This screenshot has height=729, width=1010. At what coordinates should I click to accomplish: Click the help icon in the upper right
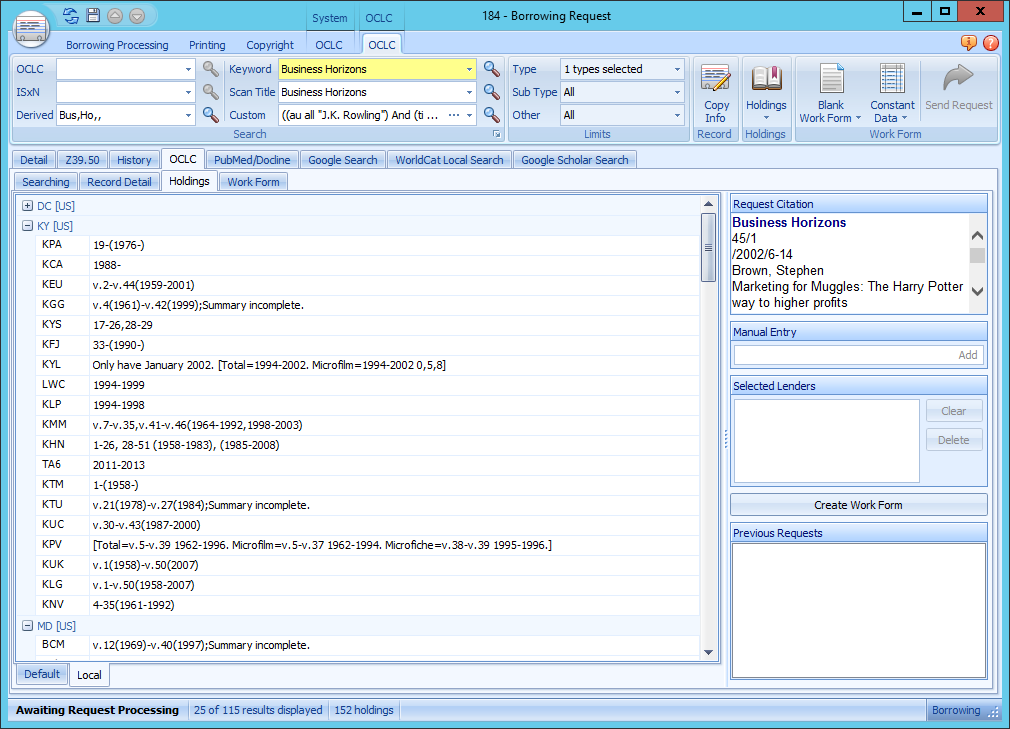(x=990, y=44)
